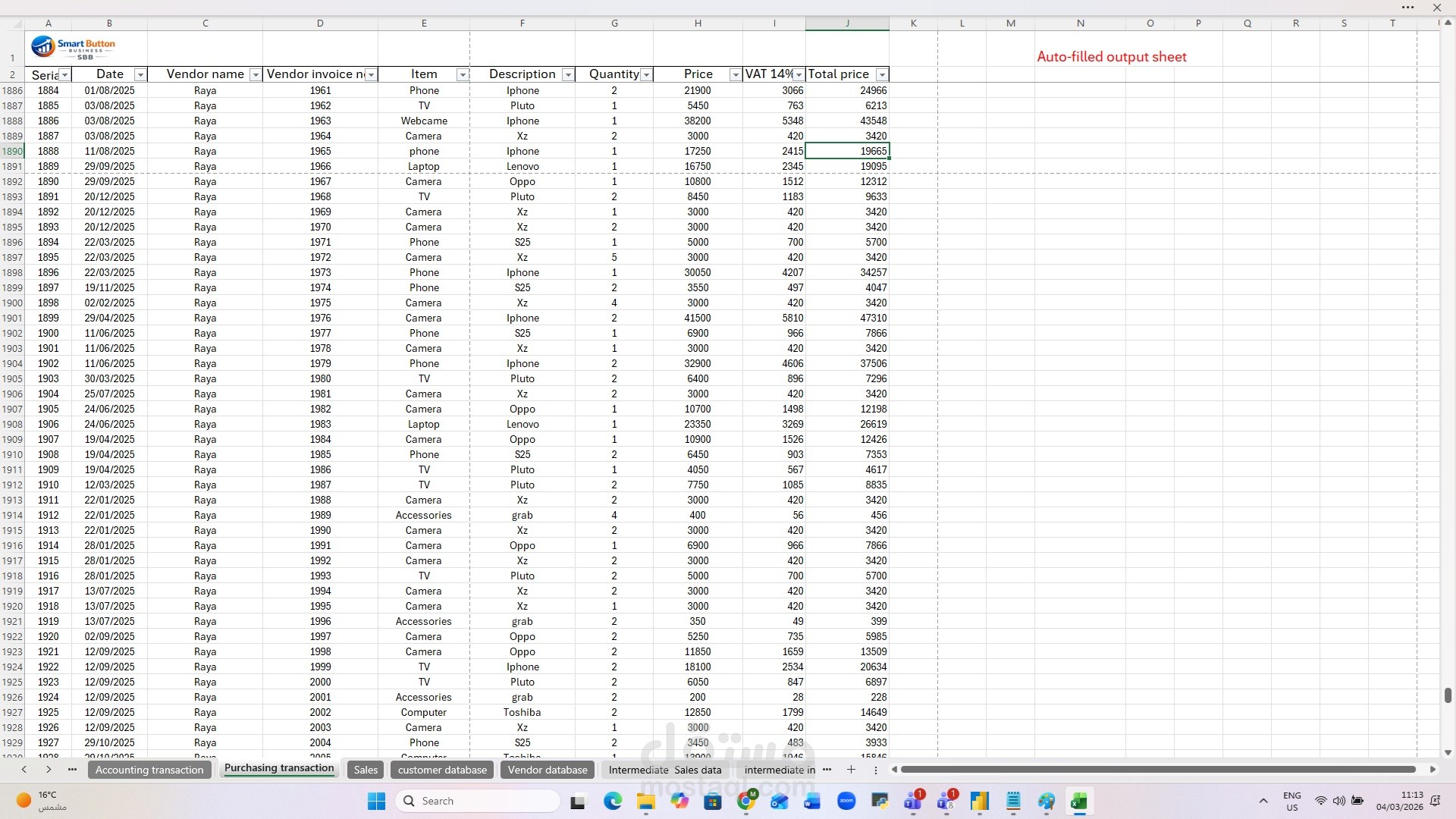Open Microsoft Edge from the taskbar

tap(613, 801)
